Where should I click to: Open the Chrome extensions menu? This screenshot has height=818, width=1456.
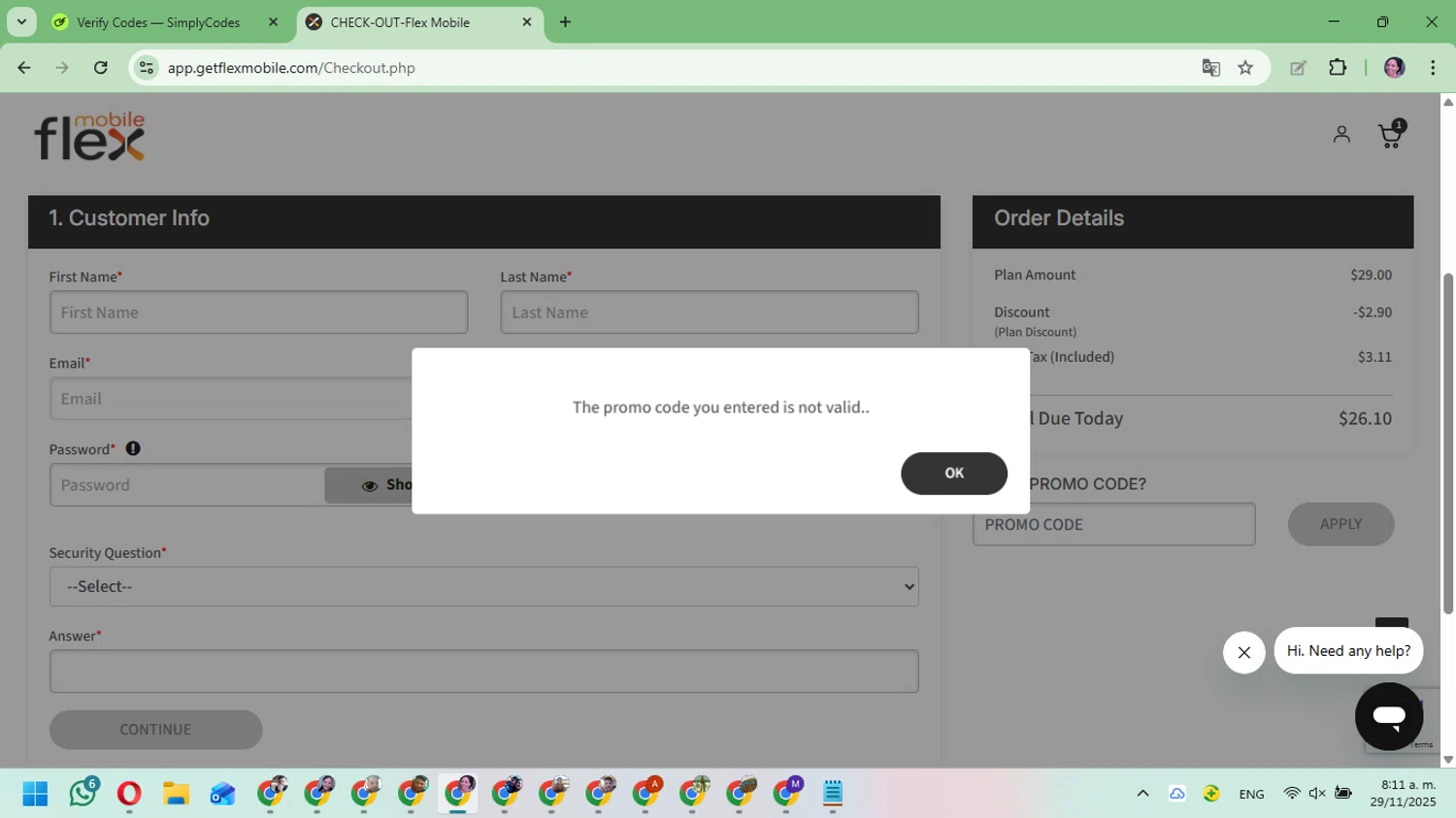pyautogui.click(x=1338, y=68)
